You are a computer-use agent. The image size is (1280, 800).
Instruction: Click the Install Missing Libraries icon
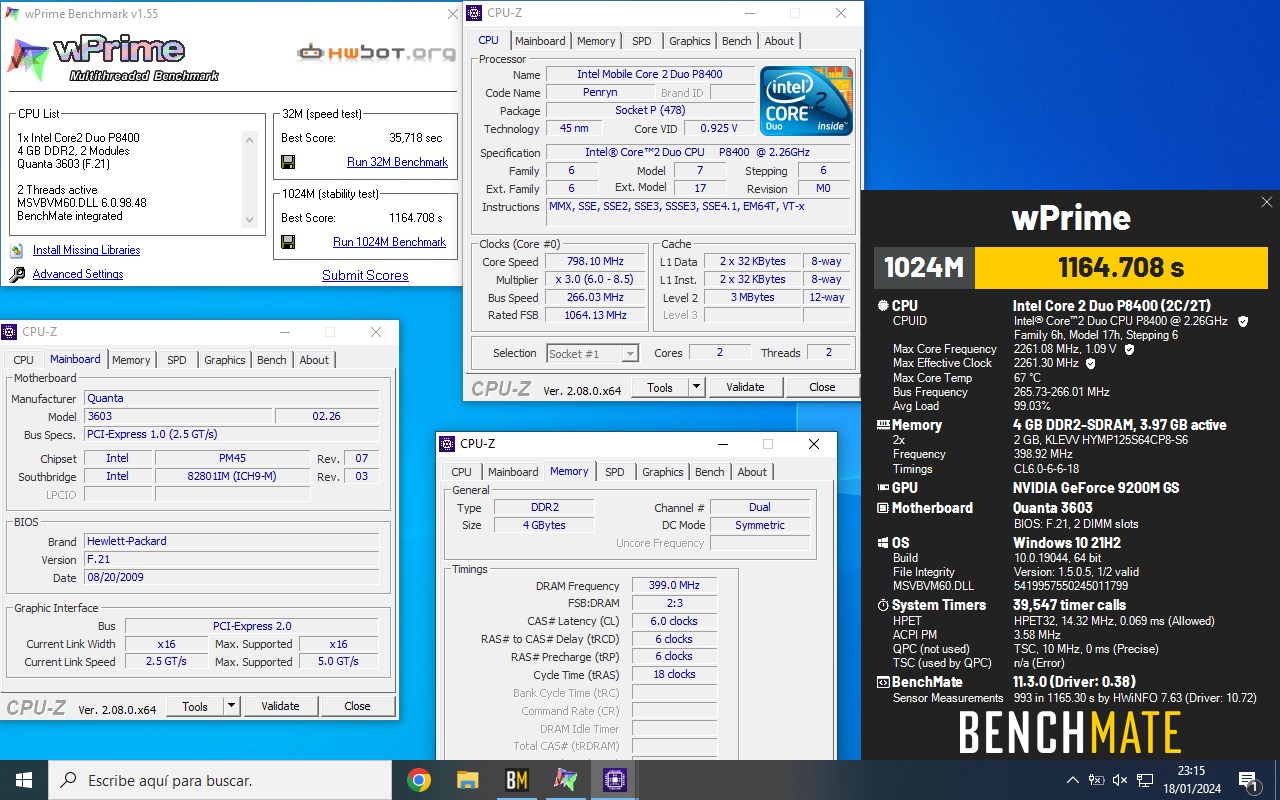(16, 250)
